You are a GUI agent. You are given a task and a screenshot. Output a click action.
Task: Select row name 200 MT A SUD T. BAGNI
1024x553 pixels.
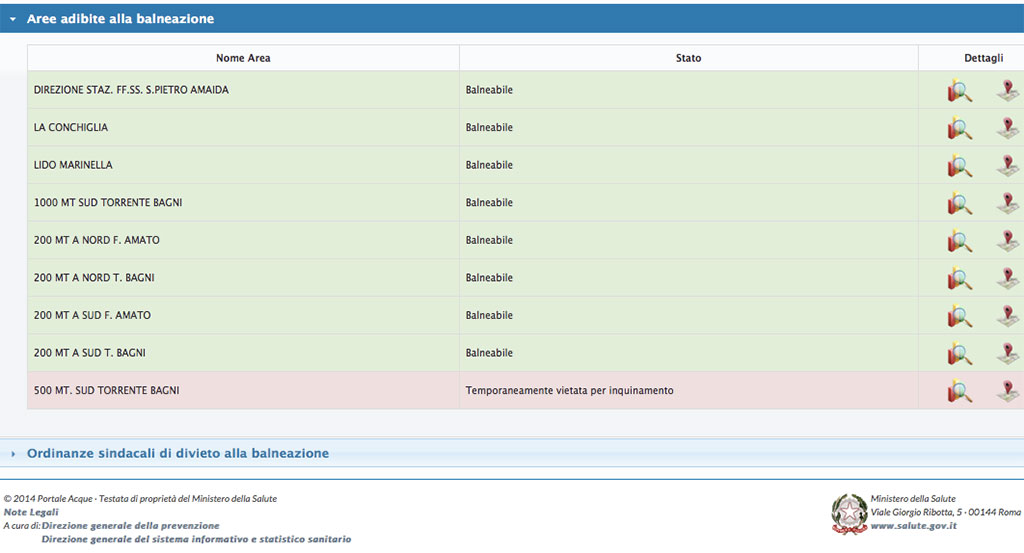pyautogui.click(x=89, y=353)
